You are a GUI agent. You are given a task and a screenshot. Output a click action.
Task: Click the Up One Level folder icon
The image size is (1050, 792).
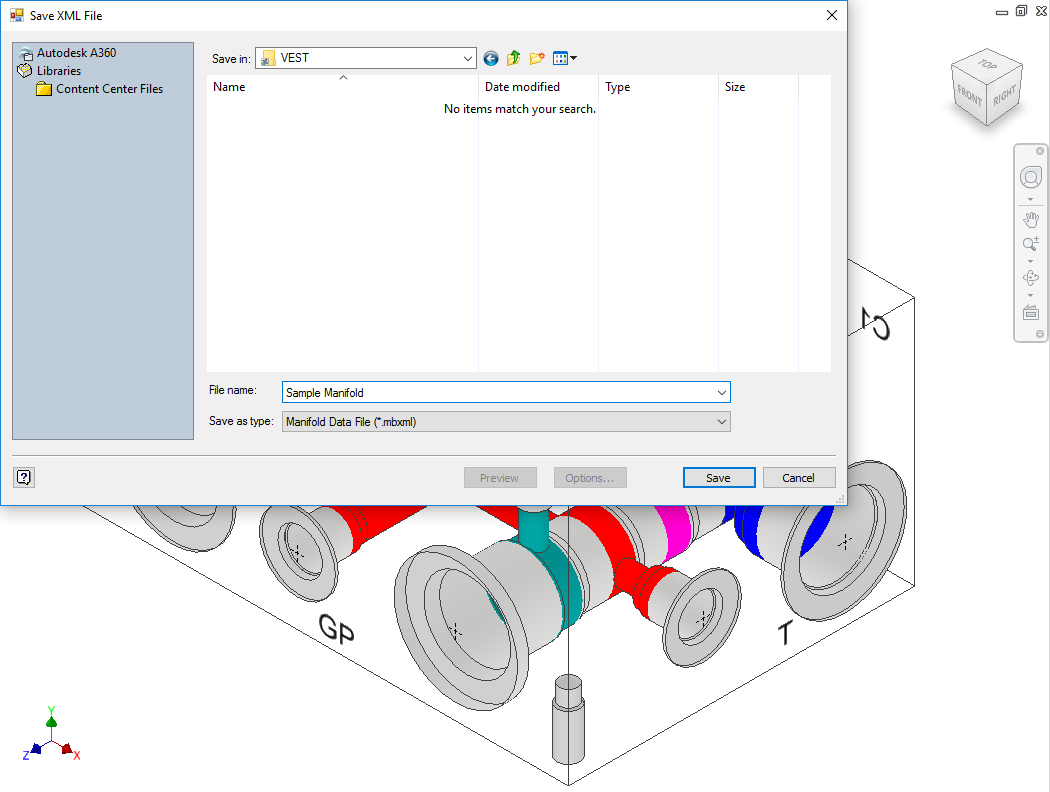514,59
